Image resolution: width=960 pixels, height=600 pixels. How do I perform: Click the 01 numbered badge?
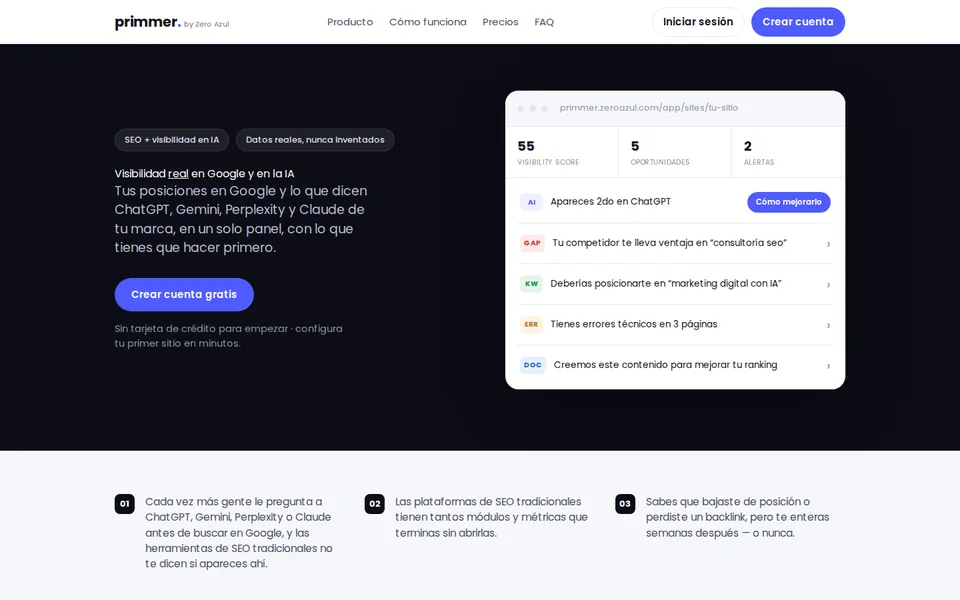coord(124,504)
